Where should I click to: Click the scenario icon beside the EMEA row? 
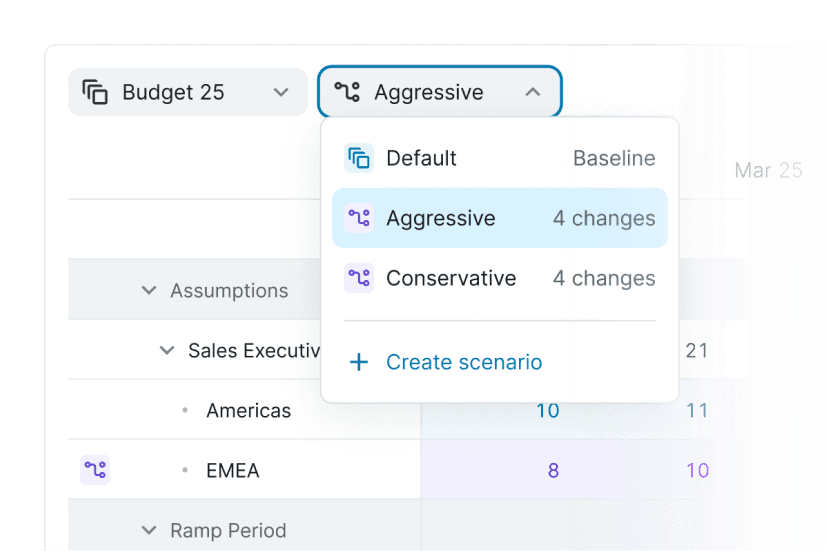click(95, 470)
